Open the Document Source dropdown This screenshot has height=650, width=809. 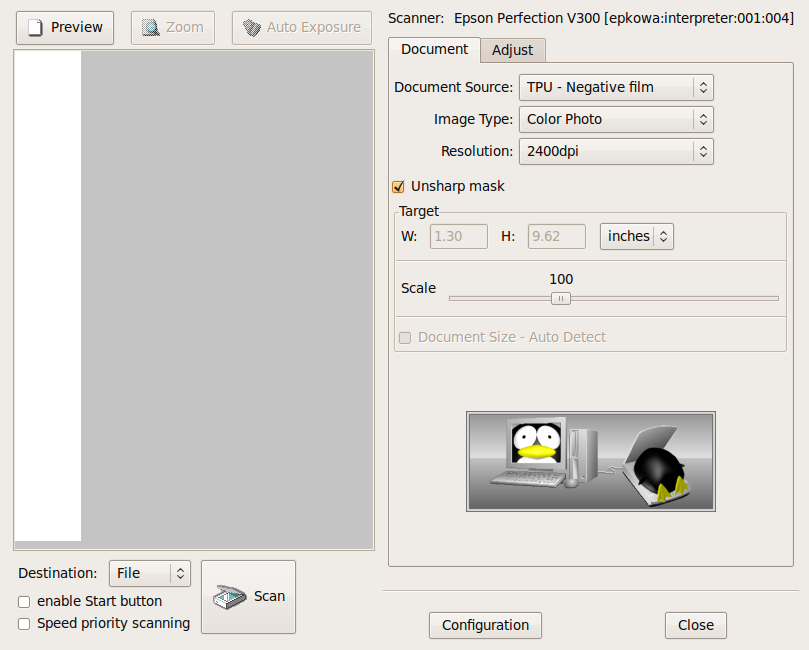(x=616, y=88)
